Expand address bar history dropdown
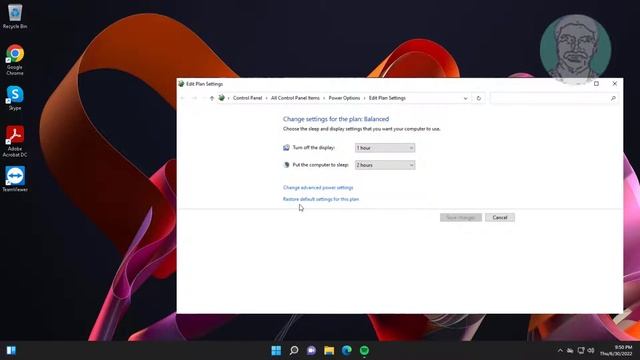The height and width of the screenshot is (360, 640). pos(465,98)
